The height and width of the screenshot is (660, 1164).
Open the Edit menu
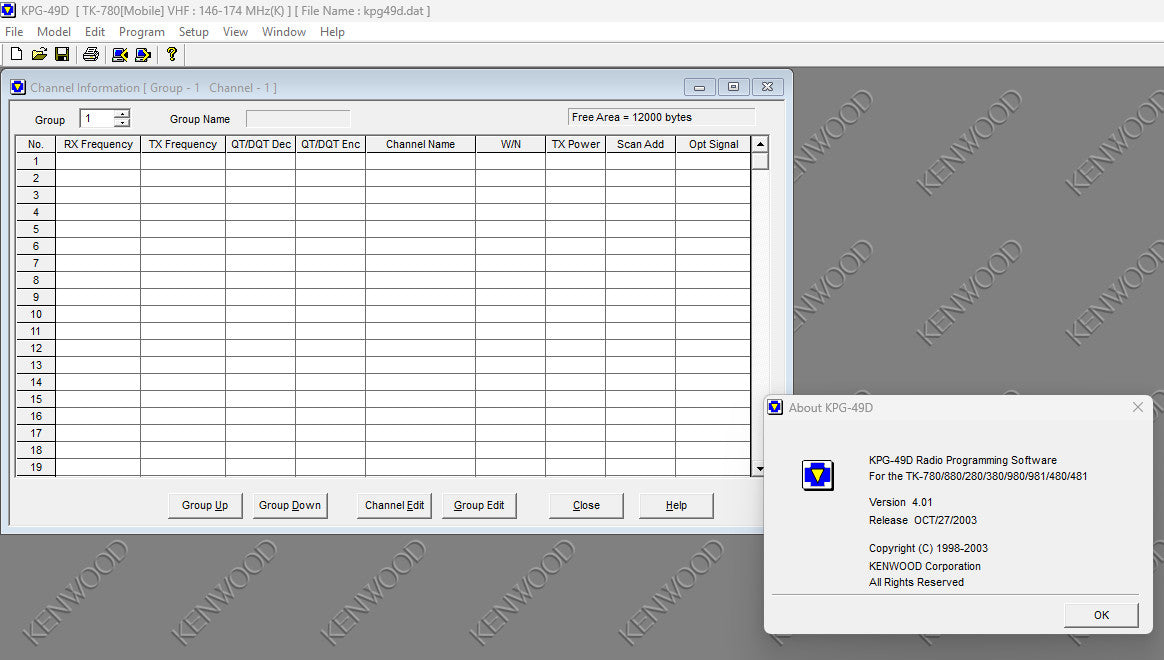point(94,32)
